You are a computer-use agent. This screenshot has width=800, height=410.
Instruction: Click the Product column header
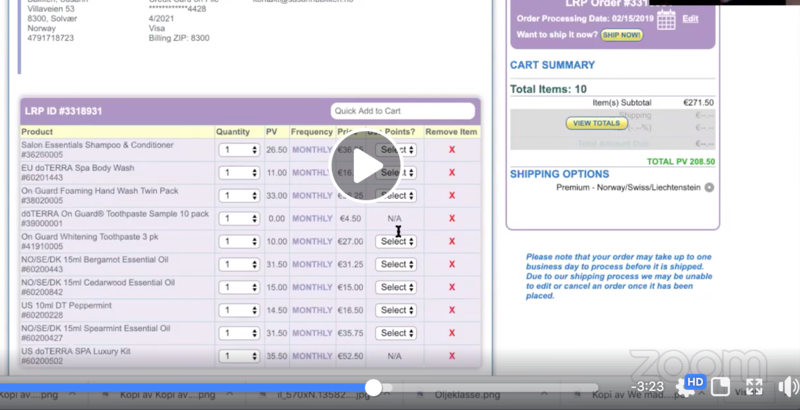37,132
